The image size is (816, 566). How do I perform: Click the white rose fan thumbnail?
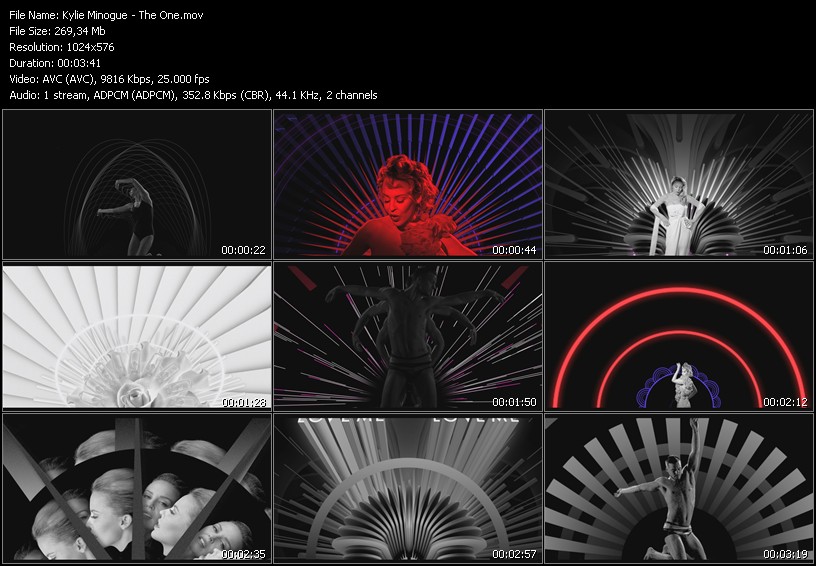coord(137,336)
